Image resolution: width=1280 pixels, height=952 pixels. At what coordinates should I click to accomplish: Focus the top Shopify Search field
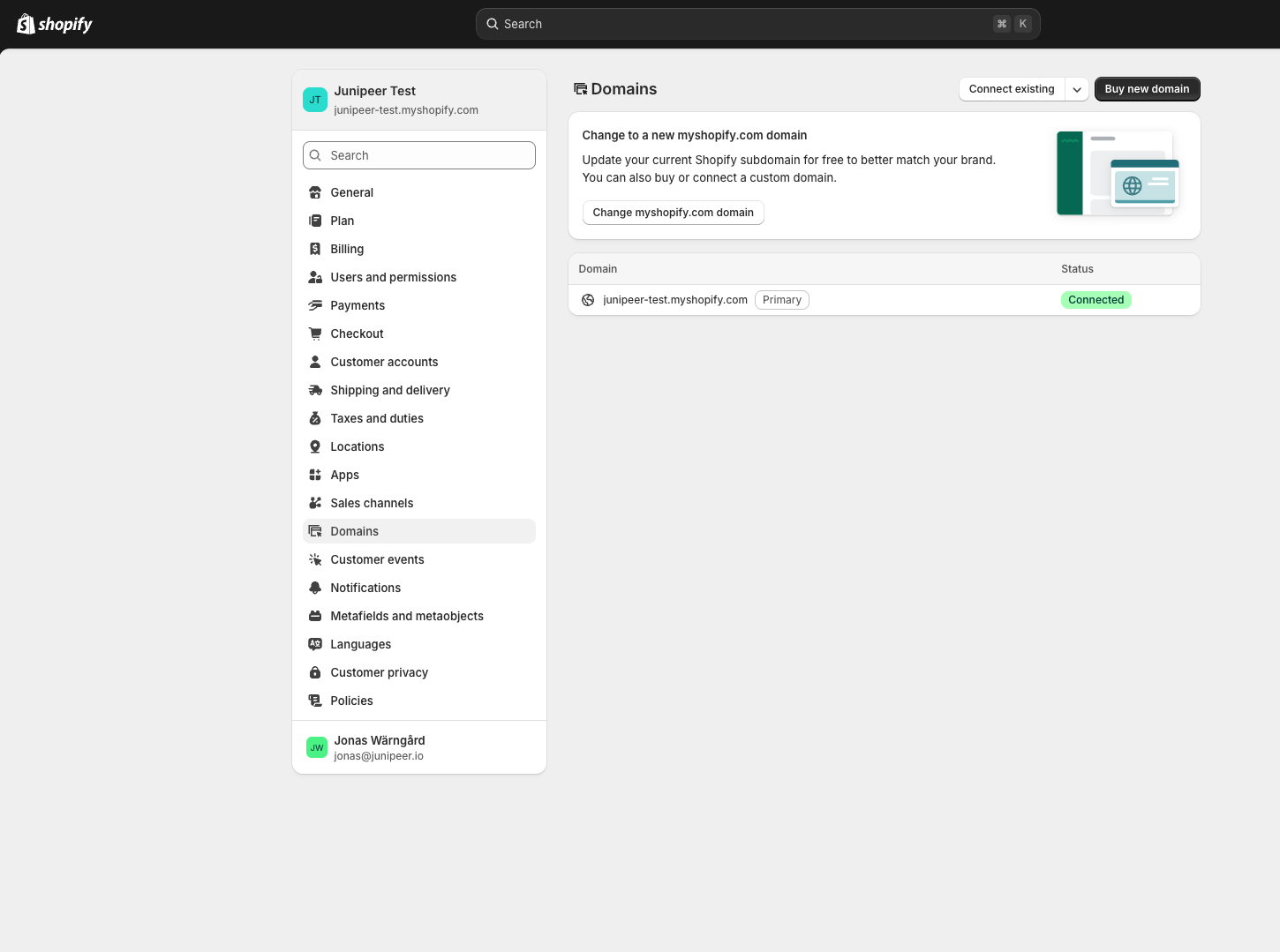pyautogui.click(x=757, y=24)
